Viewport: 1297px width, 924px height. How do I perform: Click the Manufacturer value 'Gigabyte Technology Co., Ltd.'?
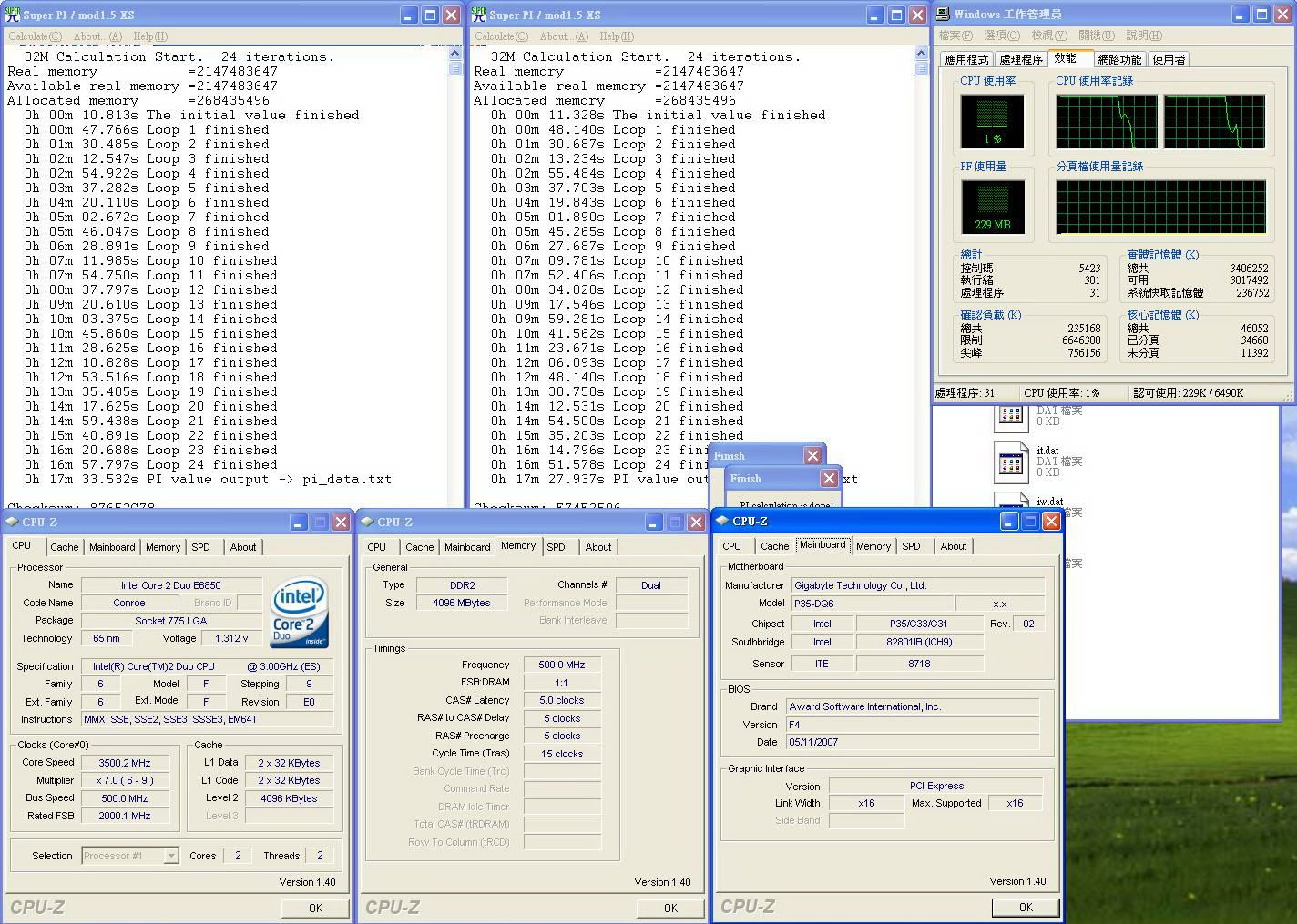coord(917,585)
